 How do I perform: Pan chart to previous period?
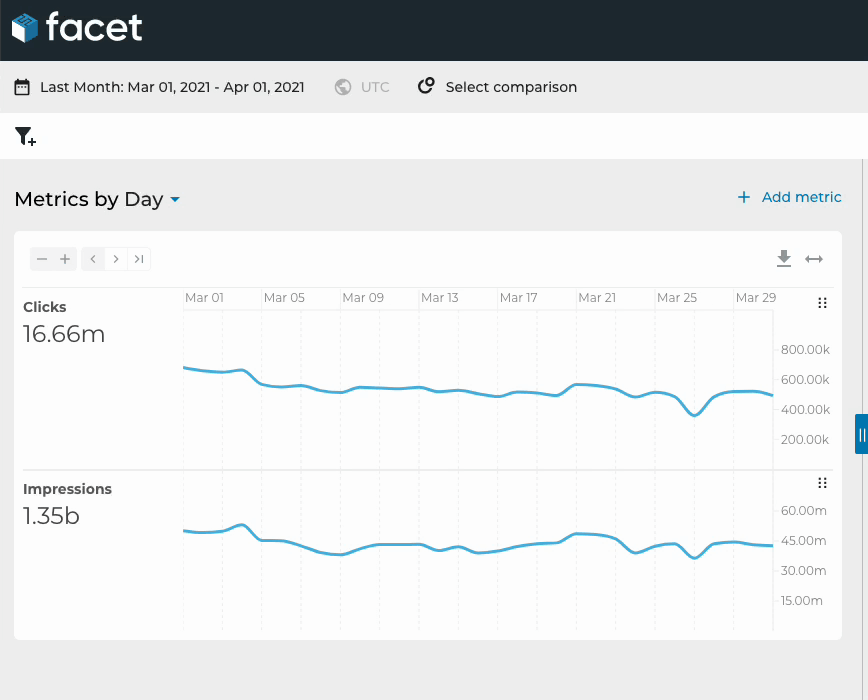pos(93,259)
